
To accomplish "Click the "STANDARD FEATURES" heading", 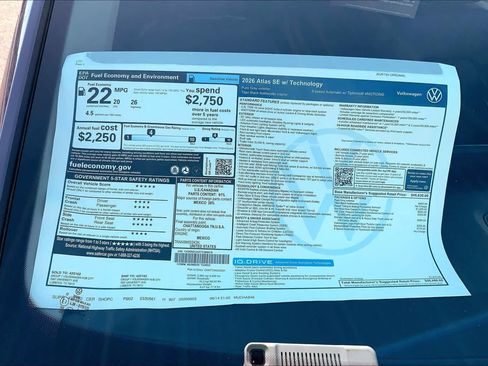I will click(x=260, y=100).
